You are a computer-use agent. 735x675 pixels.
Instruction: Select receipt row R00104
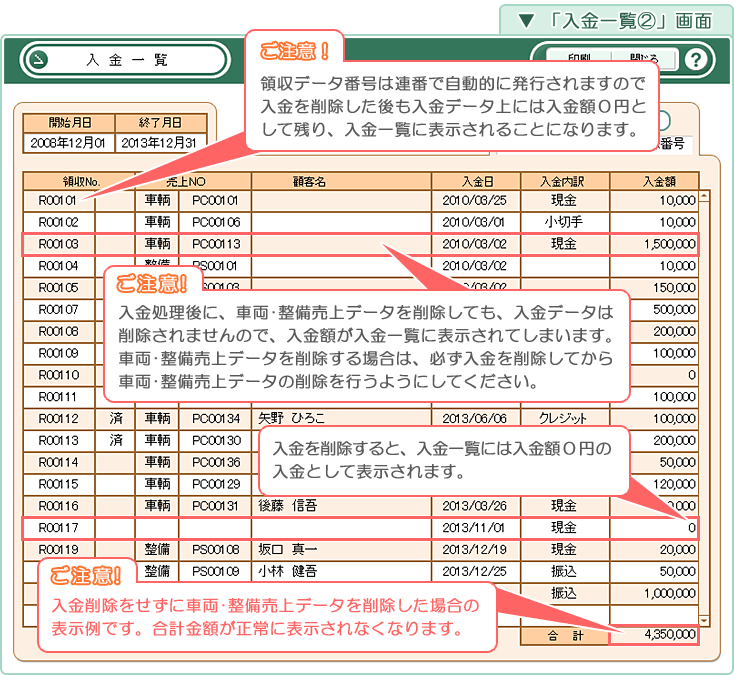[360, 266]
